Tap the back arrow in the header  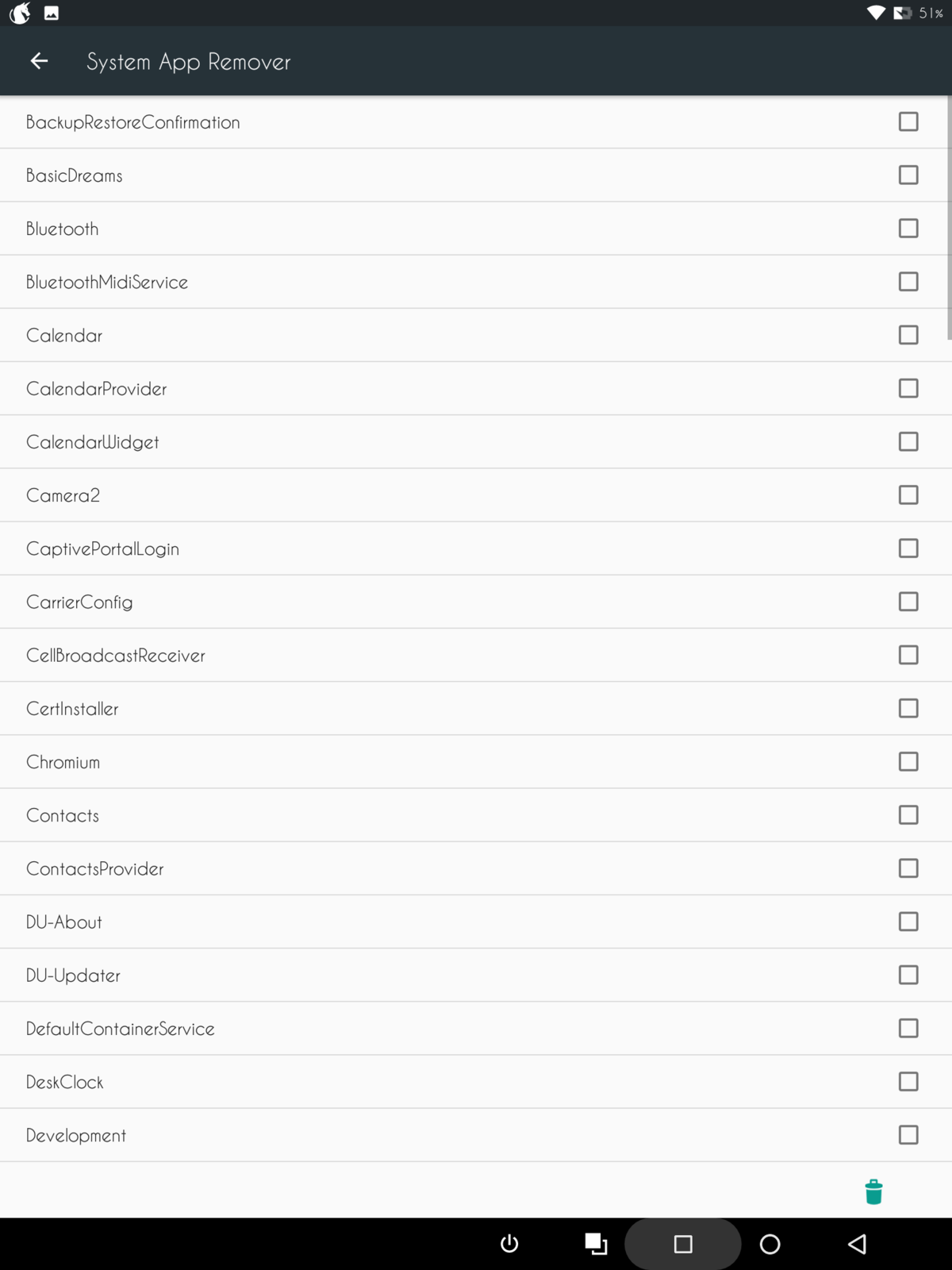[x=39, y=61]
